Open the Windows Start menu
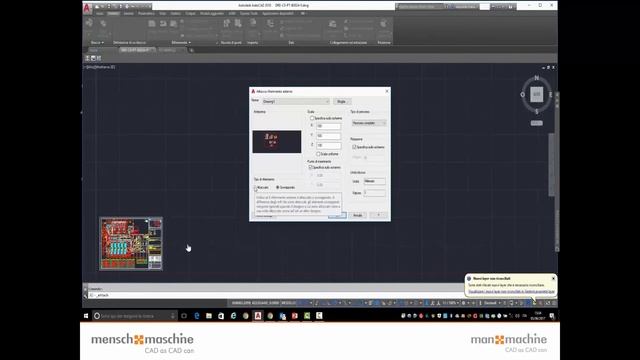 pos(86,316)
